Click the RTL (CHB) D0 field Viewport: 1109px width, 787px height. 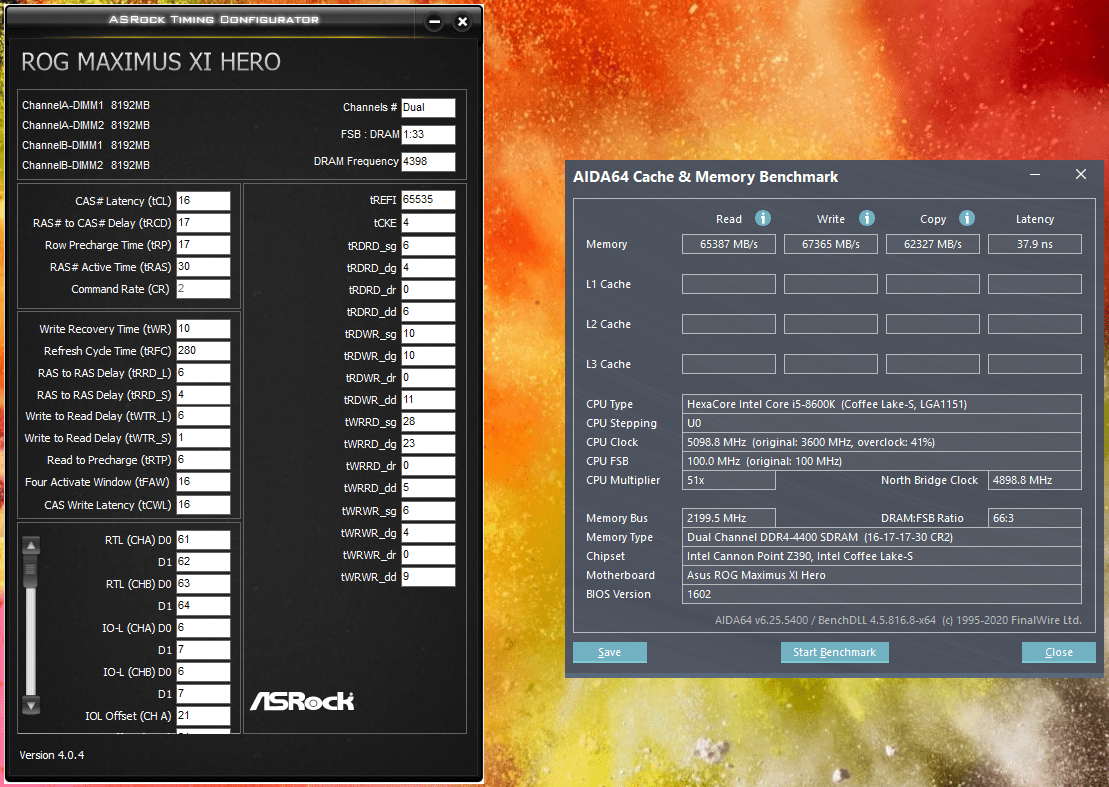[203, 583]
